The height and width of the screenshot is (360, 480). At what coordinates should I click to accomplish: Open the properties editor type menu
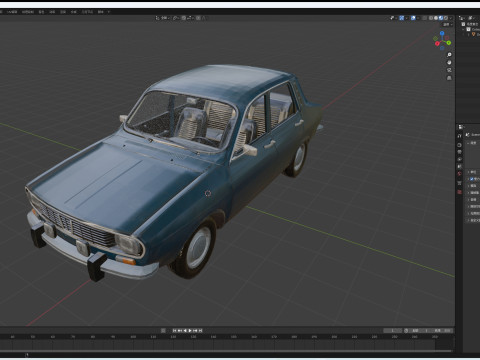point(461,127)
